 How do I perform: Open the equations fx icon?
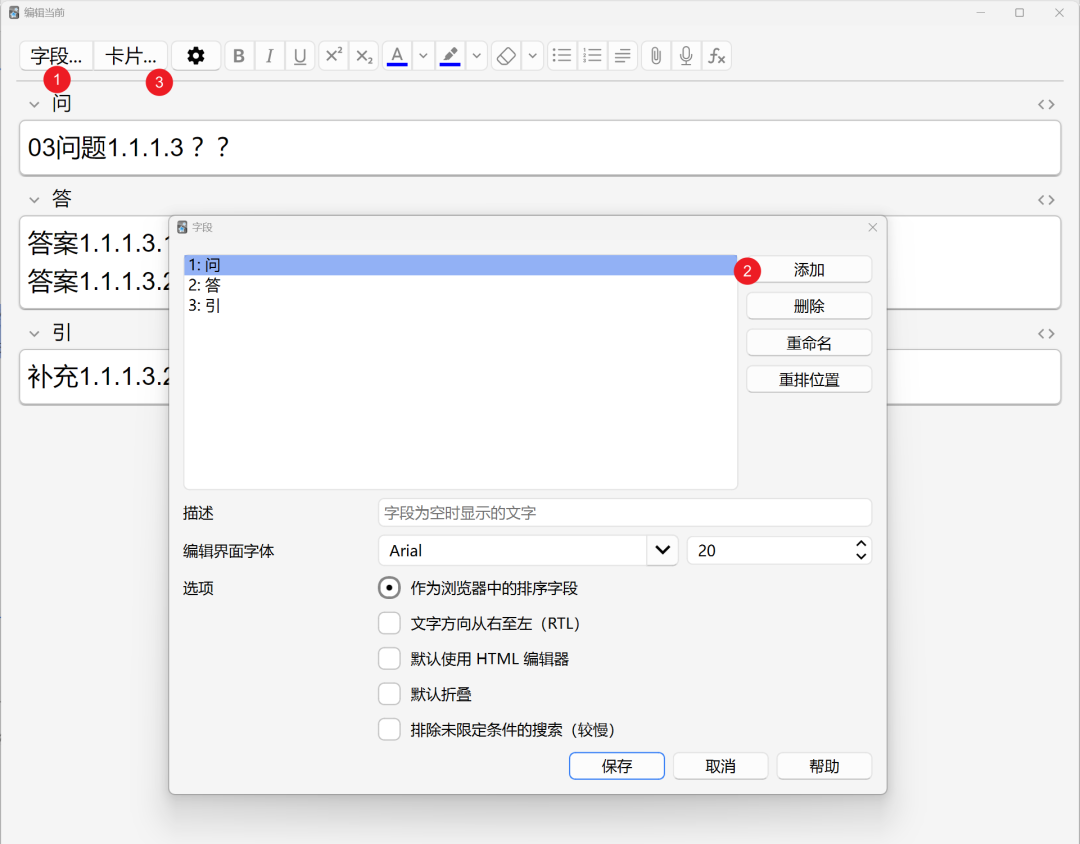(x=716, y=56)
